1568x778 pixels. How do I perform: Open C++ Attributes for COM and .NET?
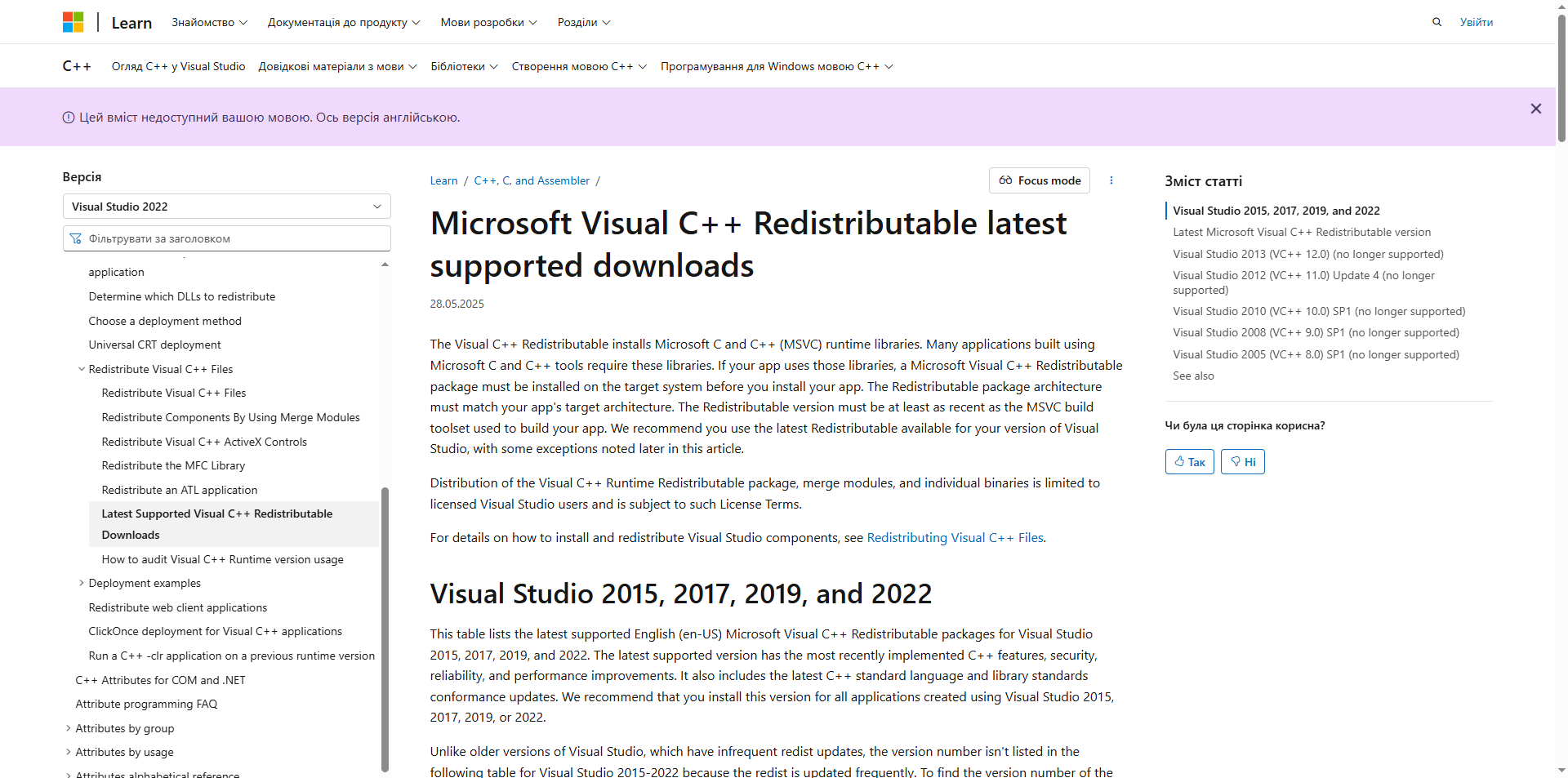(x=160, y=680)
